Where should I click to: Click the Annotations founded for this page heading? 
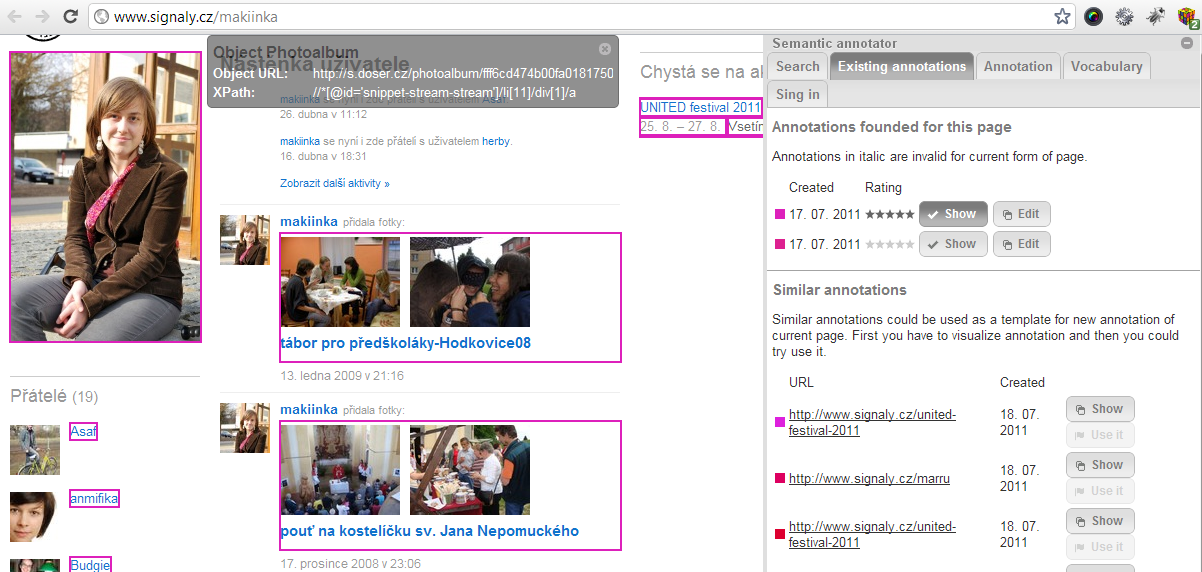(x=892, y=127)
